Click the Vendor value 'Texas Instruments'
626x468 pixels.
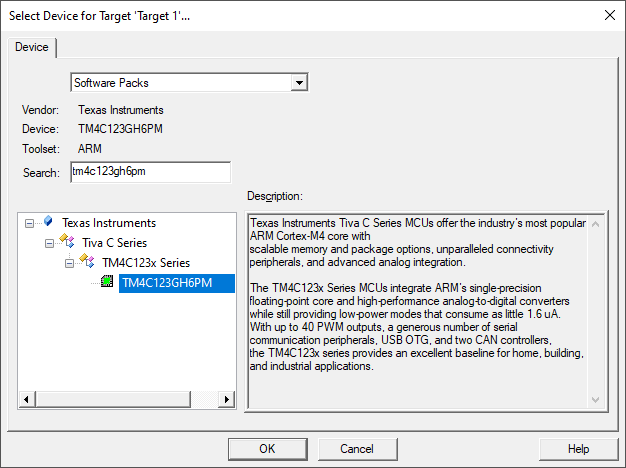121,110
